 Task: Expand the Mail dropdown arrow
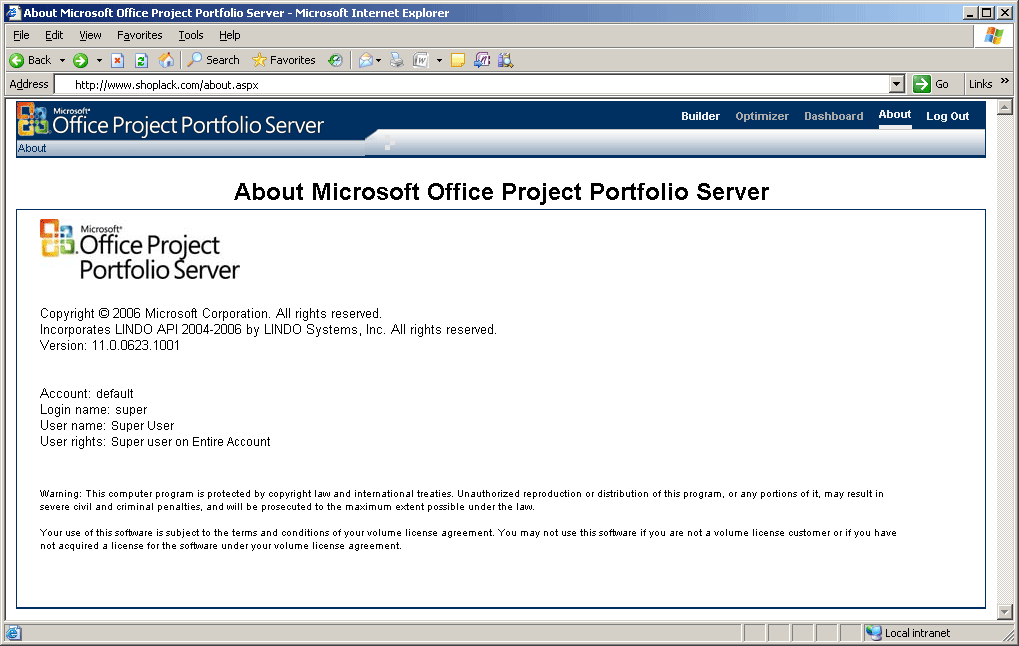click(x=378, y=60)
